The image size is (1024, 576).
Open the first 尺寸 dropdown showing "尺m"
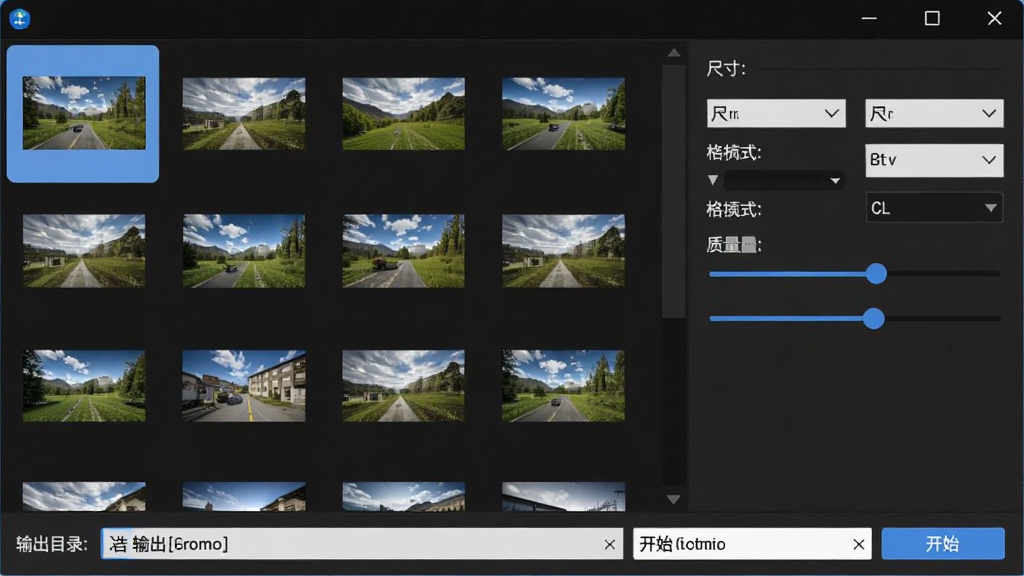pos(776,114)
